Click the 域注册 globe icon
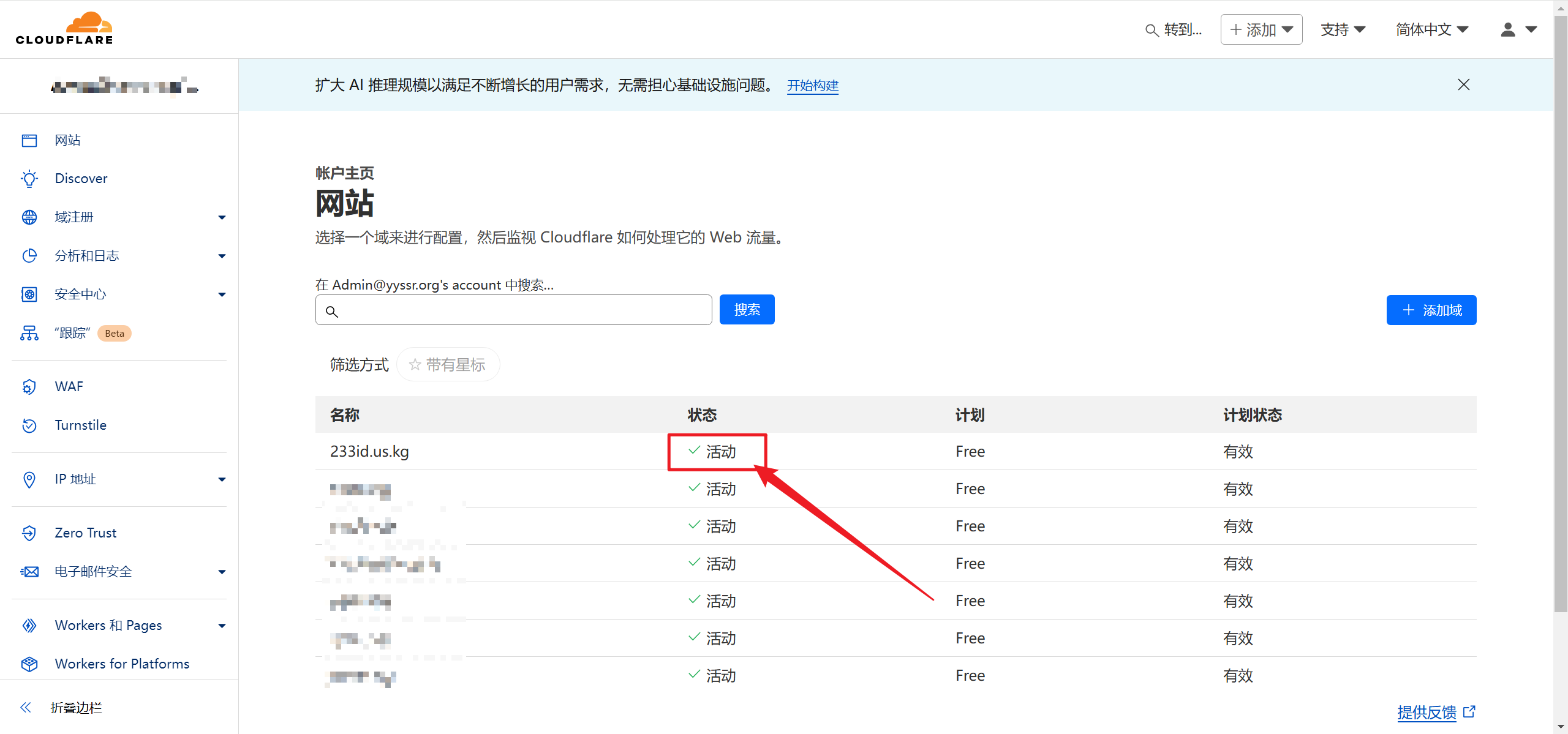Image resolution: width=1568 pixels, height=734 pixels. tap(29, 217)
